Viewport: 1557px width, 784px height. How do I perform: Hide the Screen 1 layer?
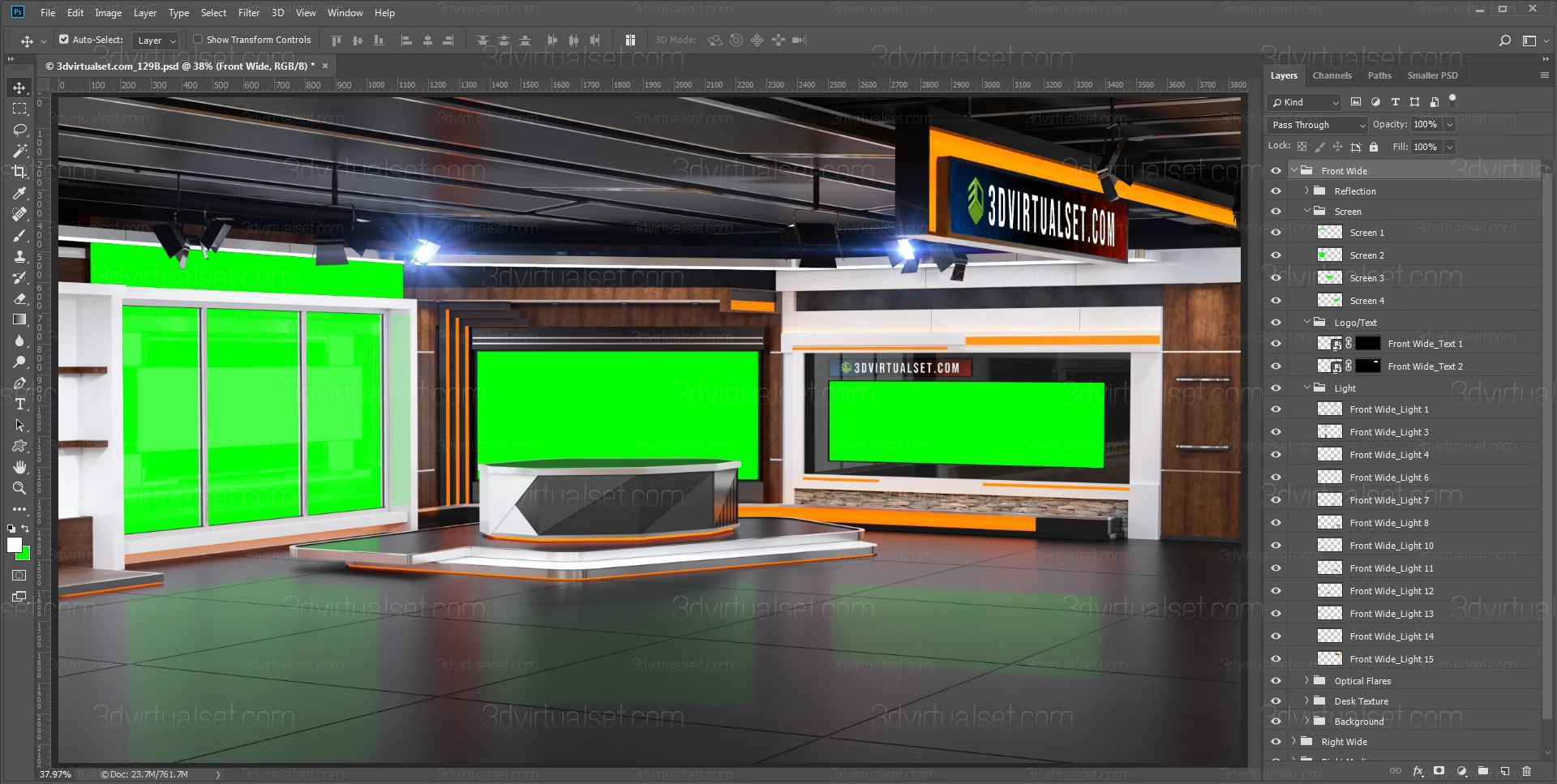pyautogui.click(x=1276, y=233)
